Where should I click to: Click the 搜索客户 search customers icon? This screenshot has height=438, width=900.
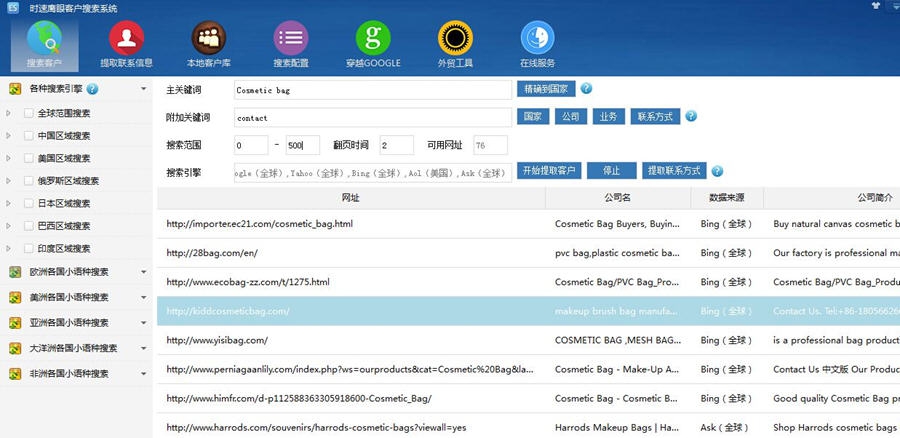coord(44,42)
